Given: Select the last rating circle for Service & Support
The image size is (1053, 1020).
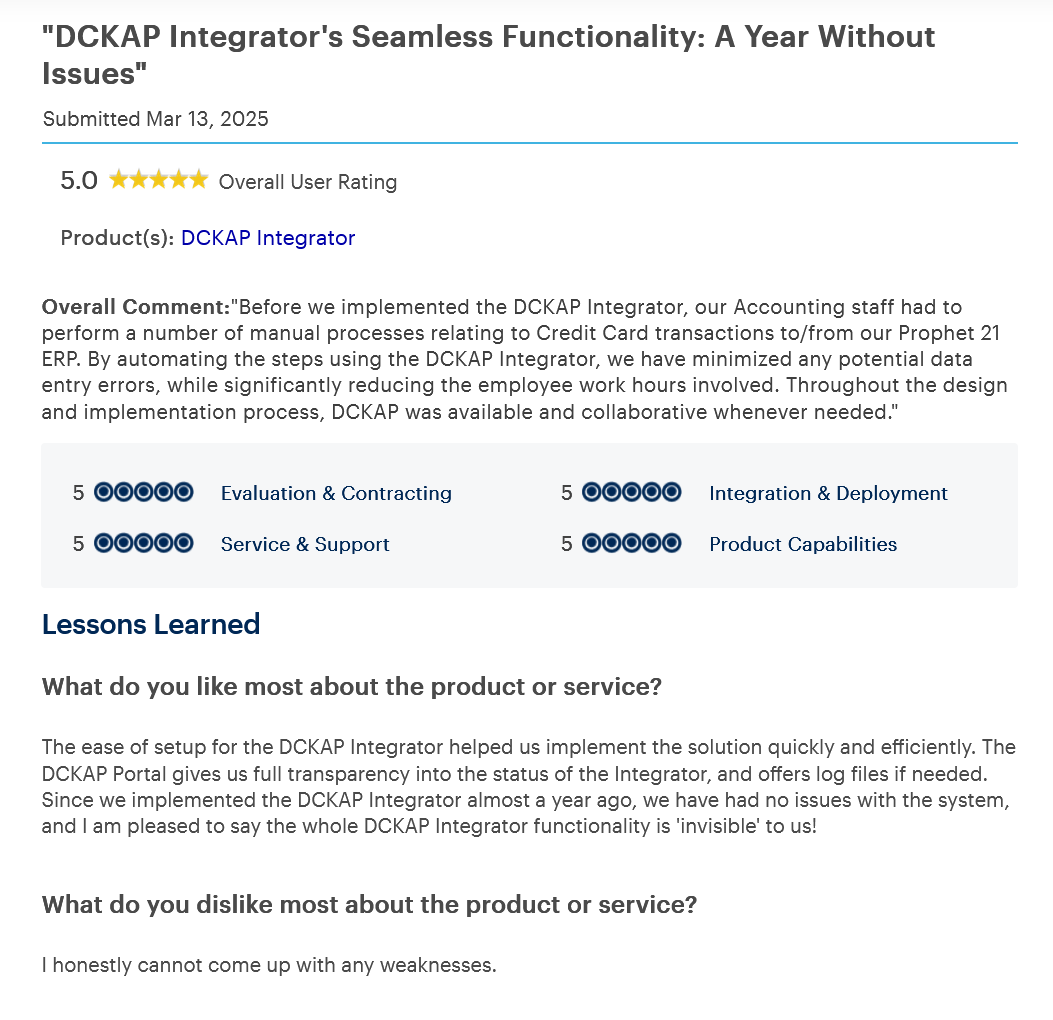Looking at the screenshot, I should tap(183, 543).
